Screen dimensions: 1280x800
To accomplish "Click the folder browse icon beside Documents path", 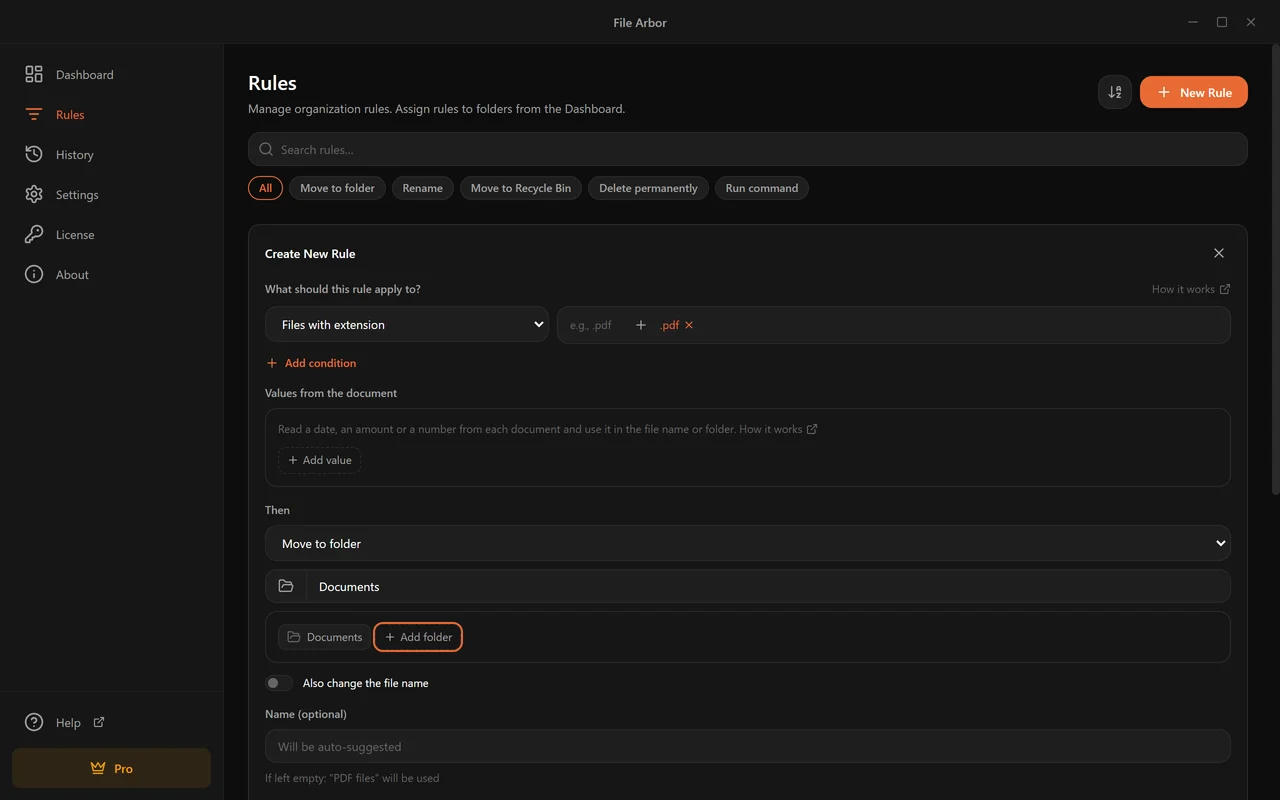I will [286, 586].
